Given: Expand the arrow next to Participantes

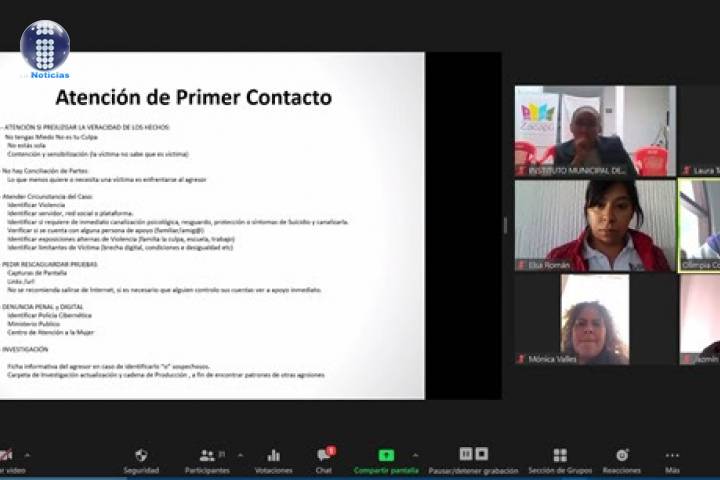Looking at the screenshot, I should (x=240, y=455).
